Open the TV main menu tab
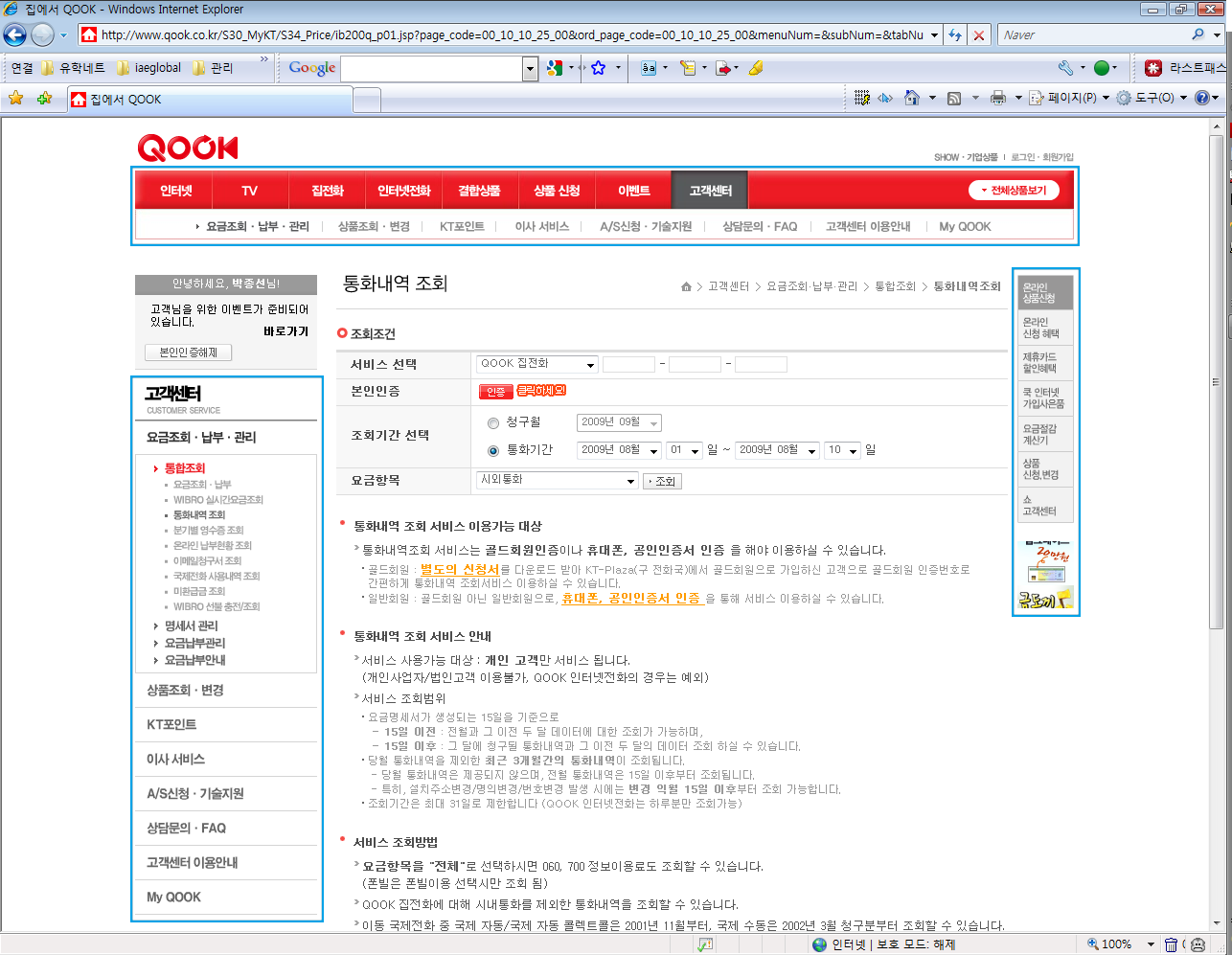Screen dimensions: 1232x955 pyautogui.click(x=250, y=191)
